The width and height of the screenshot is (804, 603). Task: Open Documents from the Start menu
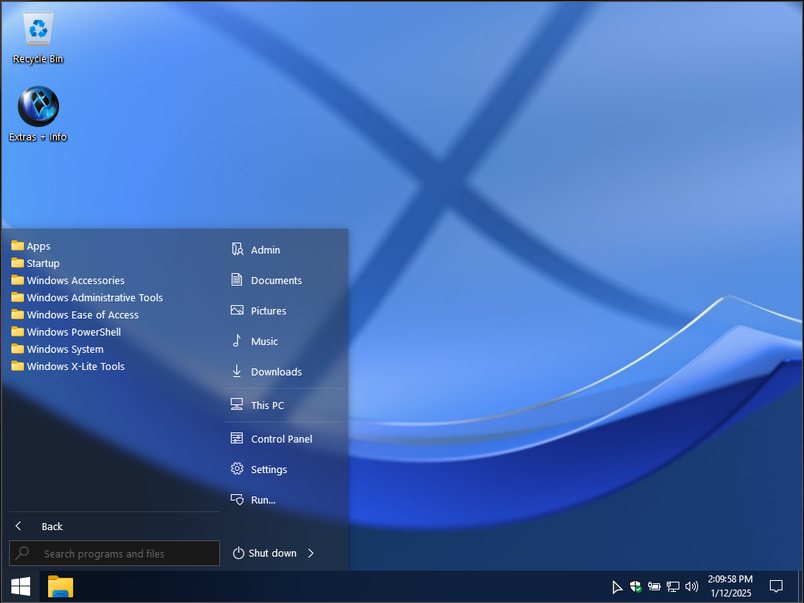[266, 280]
